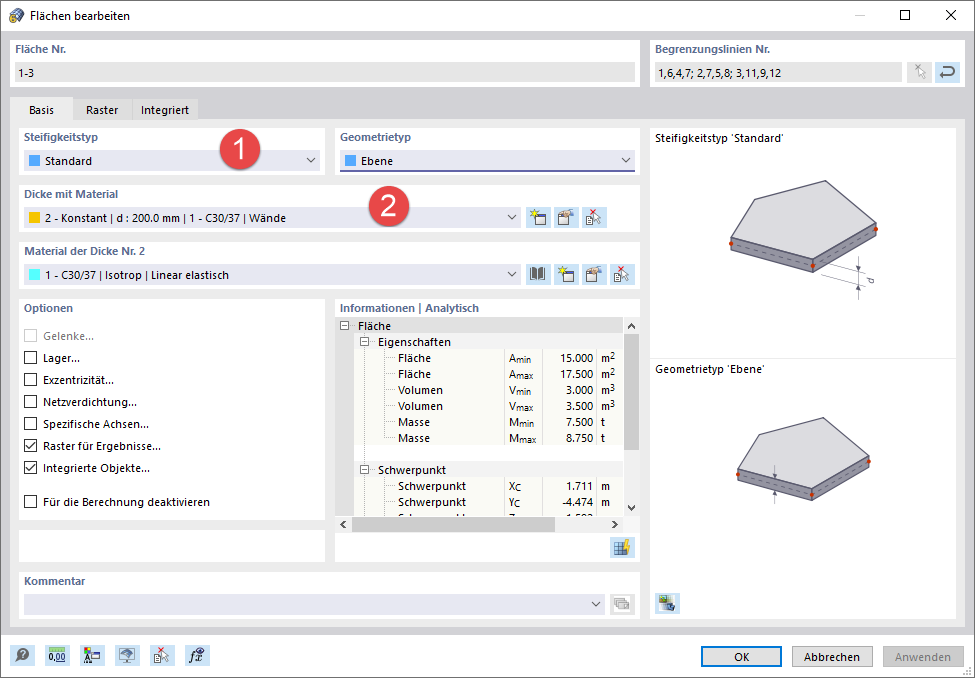The height and width of the screenshot is (678, 975).
Task: Click the comment library icon beside Kommentar
Action: click(622, 604)
